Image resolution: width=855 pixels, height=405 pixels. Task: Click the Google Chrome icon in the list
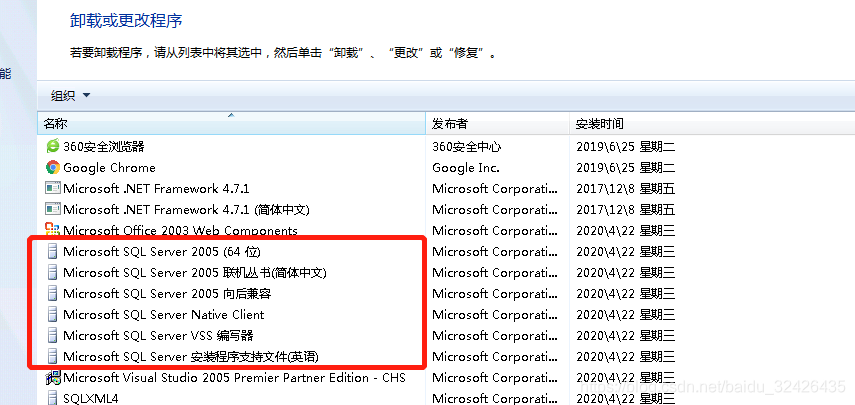(x=53, y=167)
